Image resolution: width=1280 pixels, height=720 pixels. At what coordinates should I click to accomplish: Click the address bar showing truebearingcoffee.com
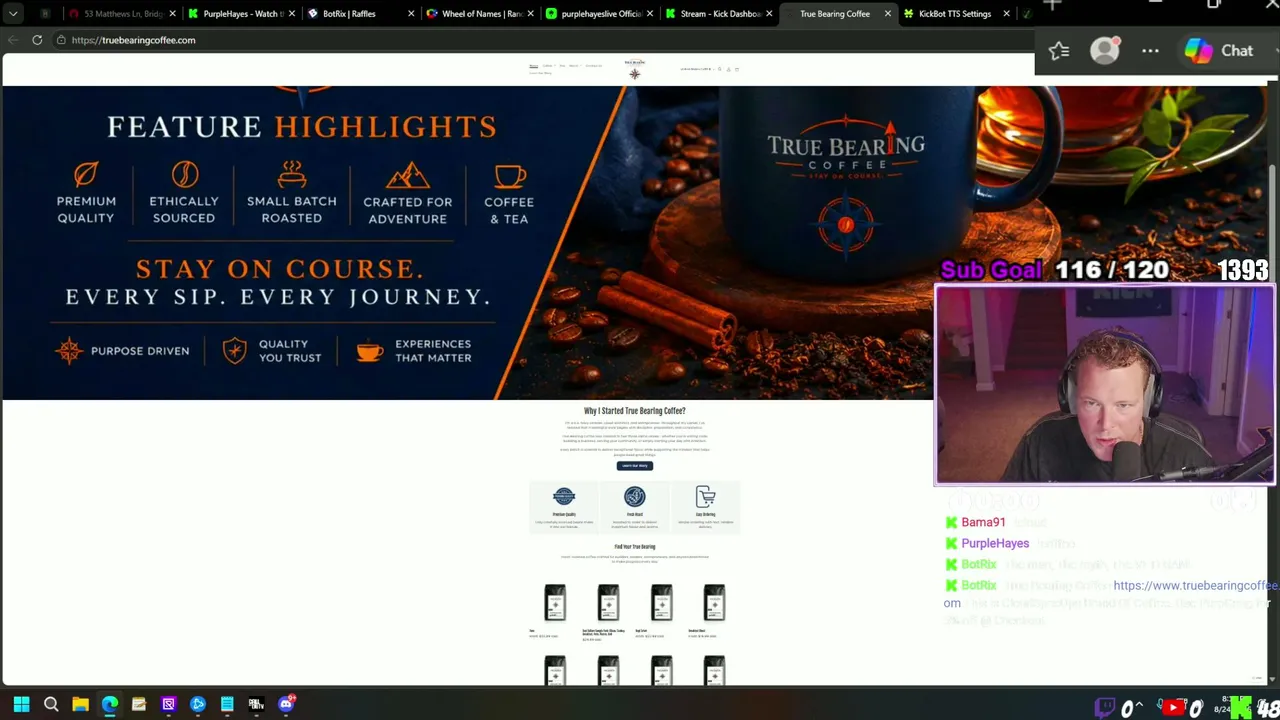pos(540,40)
